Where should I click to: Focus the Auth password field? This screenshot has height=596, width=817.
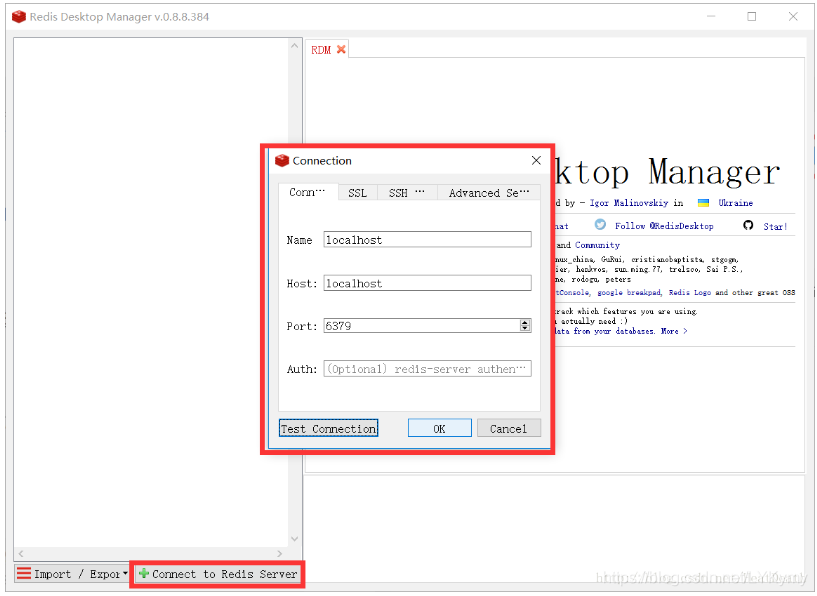coord(427,369)
